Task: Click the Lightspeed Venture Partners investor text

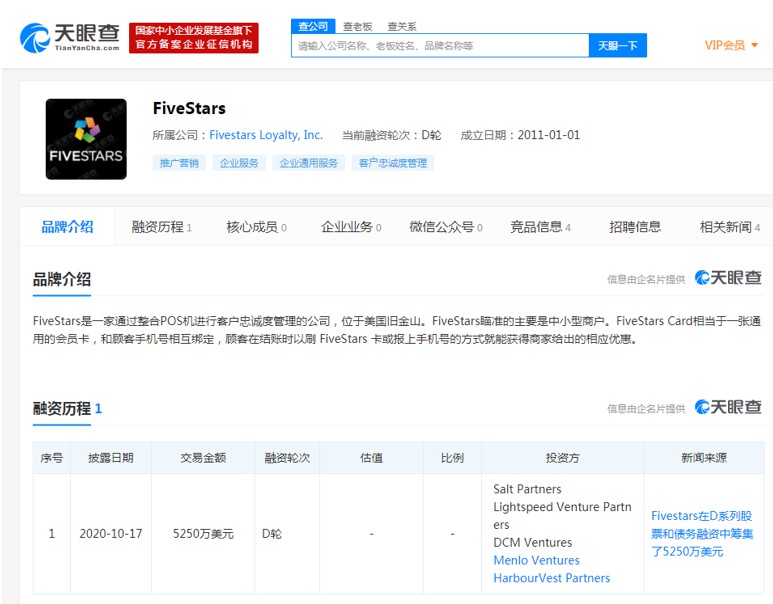Action: [x=562, y=516]
